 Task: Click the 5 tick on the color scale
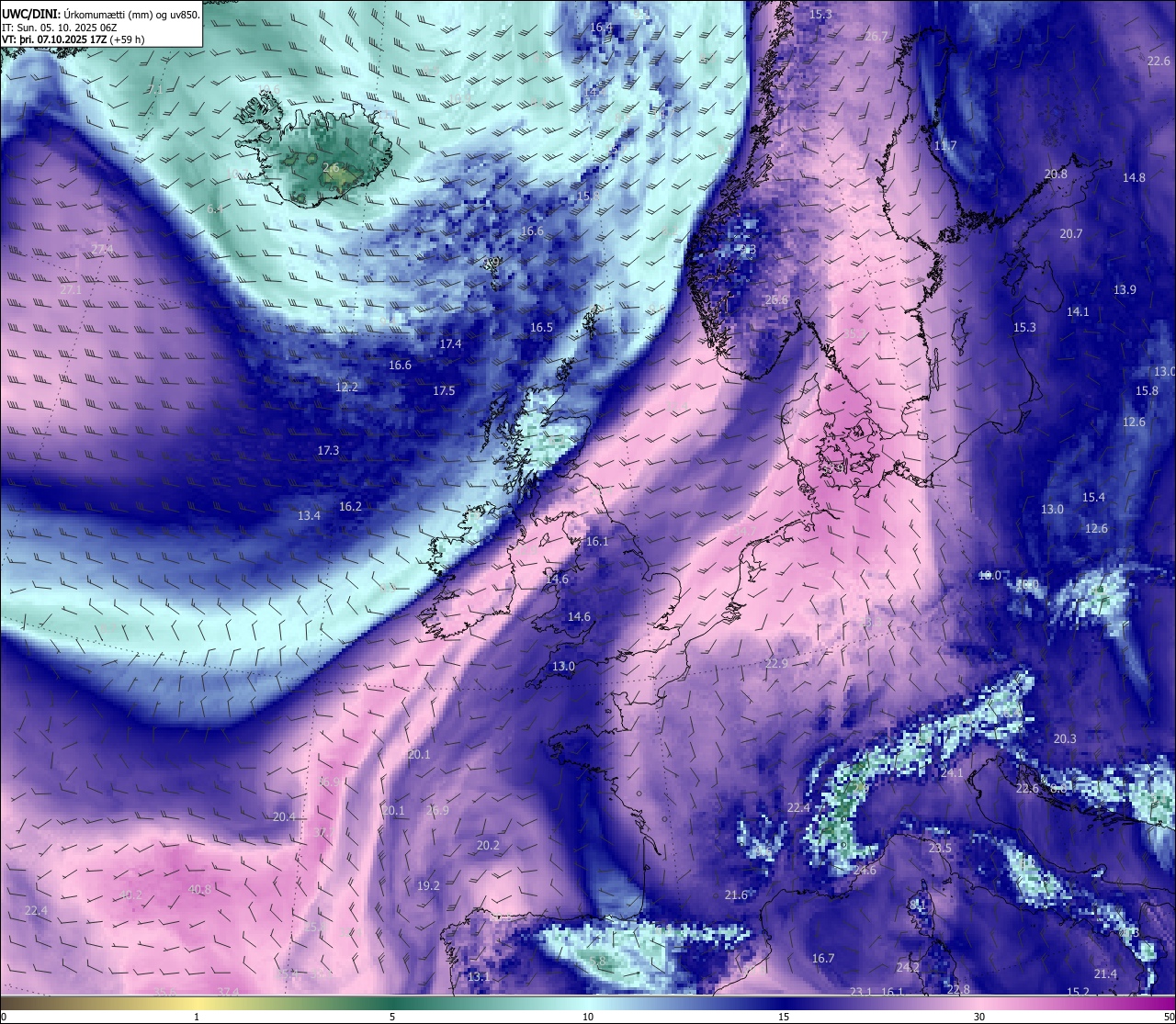(x=392, y=1017)
